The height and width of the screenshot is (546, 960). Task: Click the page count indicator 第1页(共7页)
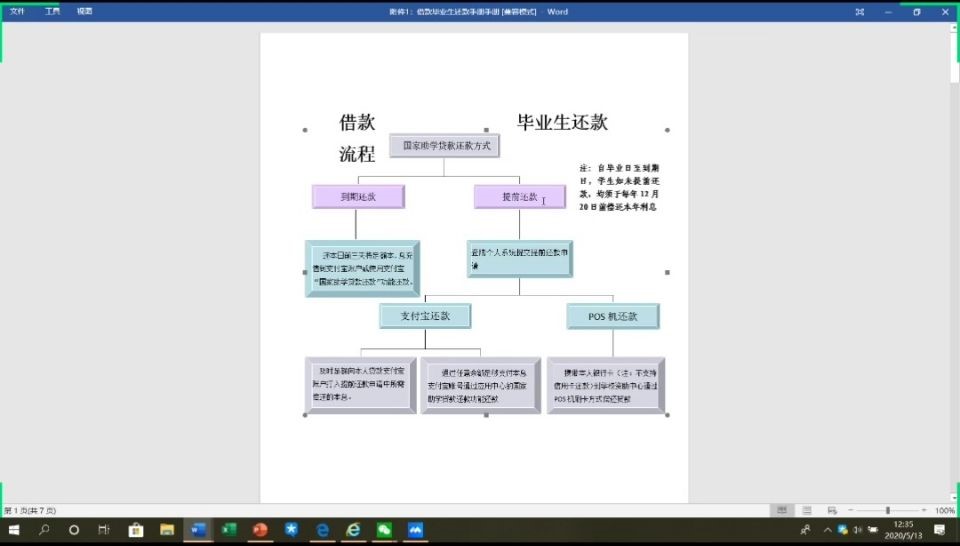30,510
